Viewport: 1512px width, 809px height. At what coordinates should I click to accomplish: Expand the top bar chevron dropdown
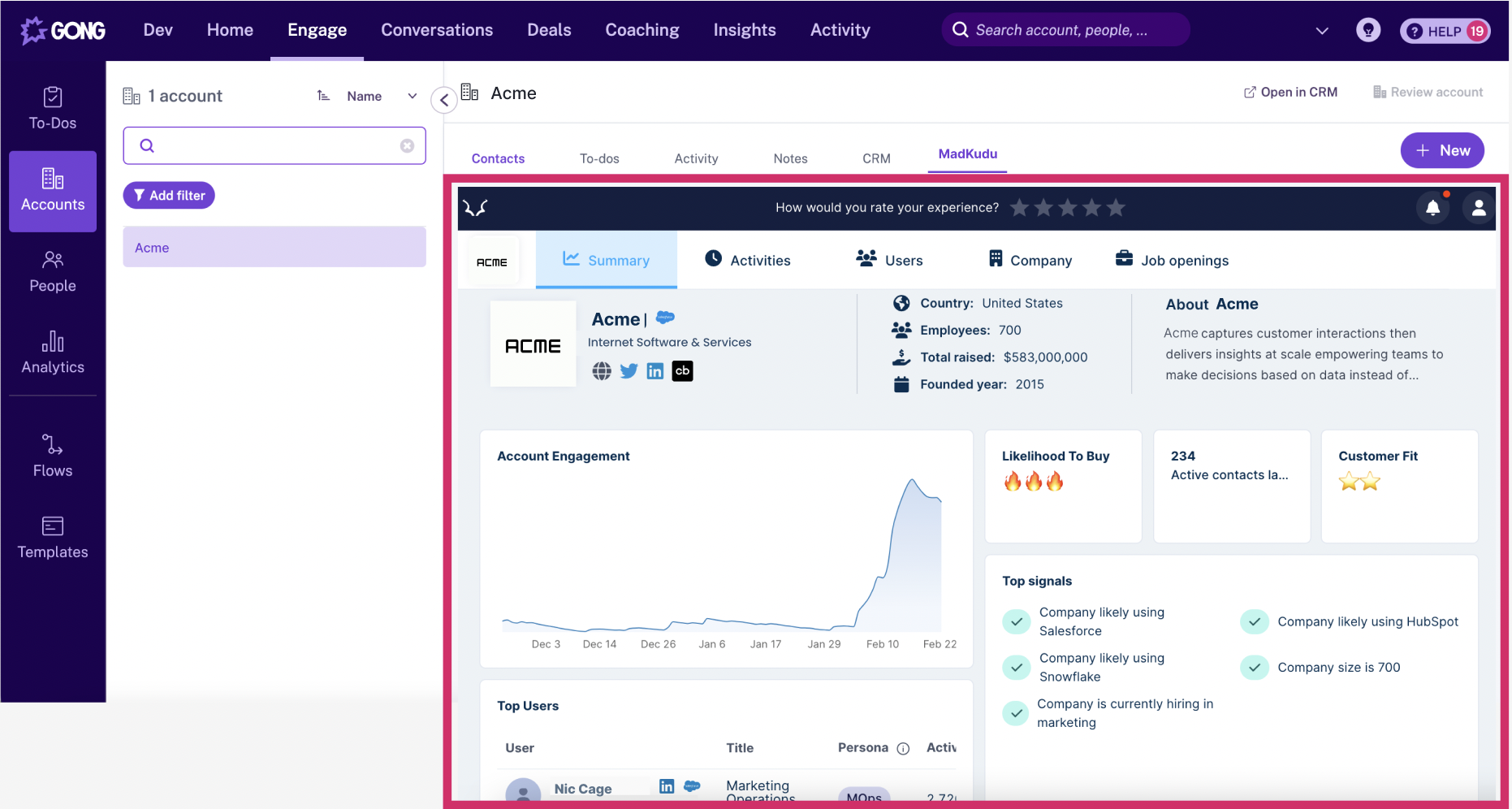1322,31
